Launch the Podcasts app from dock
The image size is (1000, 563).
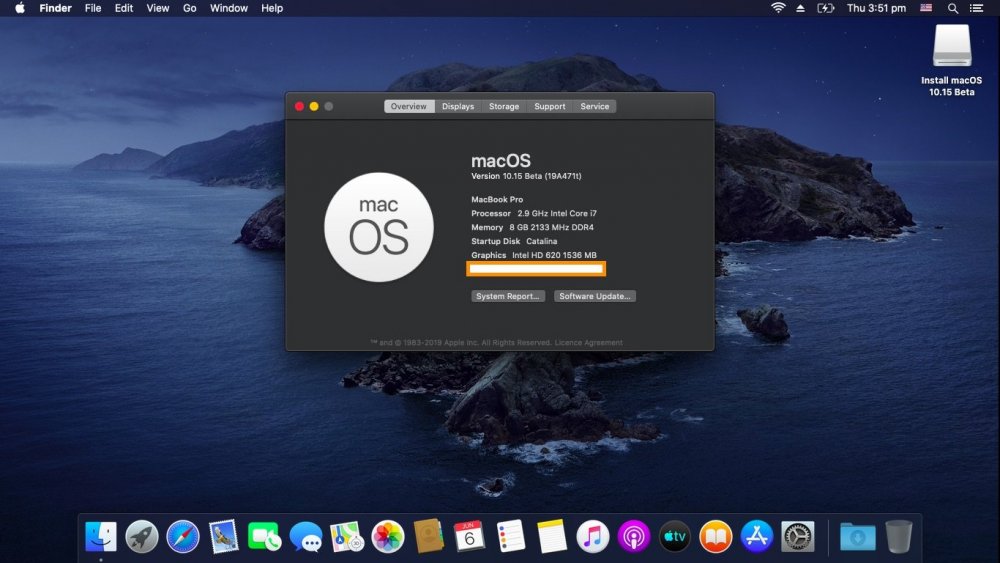coord(634,536)
